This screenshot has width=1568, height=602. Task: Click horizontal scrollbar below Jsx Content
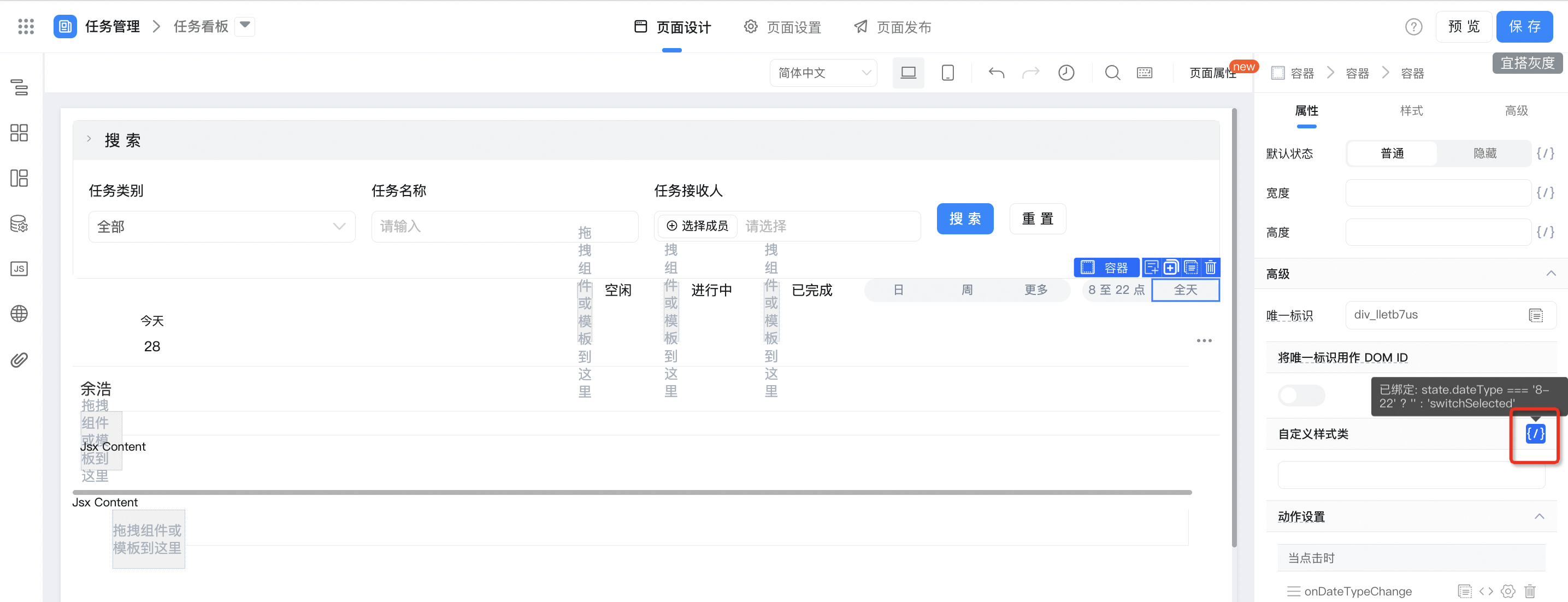click(x=632, y=492)
